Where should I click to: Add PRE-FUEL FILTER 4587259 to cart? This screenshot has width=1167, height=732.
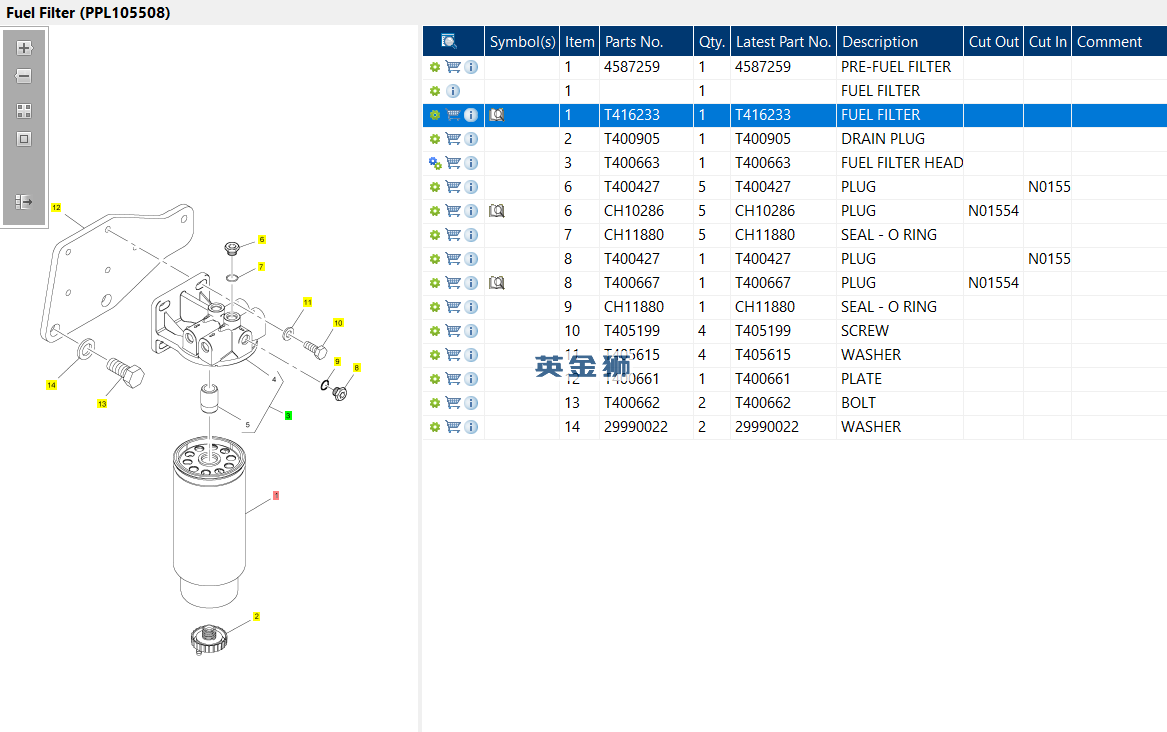(453, 67)
